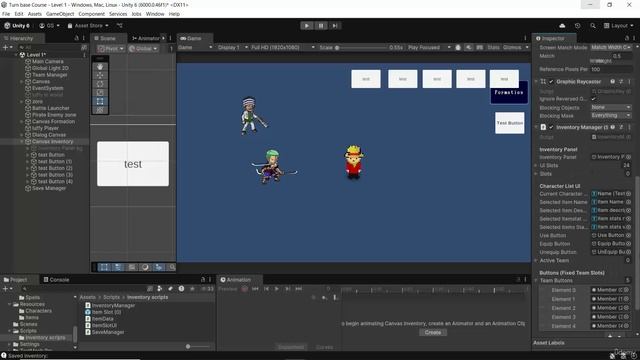
Task: Open the Global dropdown in Scene view
Action: 143,49
